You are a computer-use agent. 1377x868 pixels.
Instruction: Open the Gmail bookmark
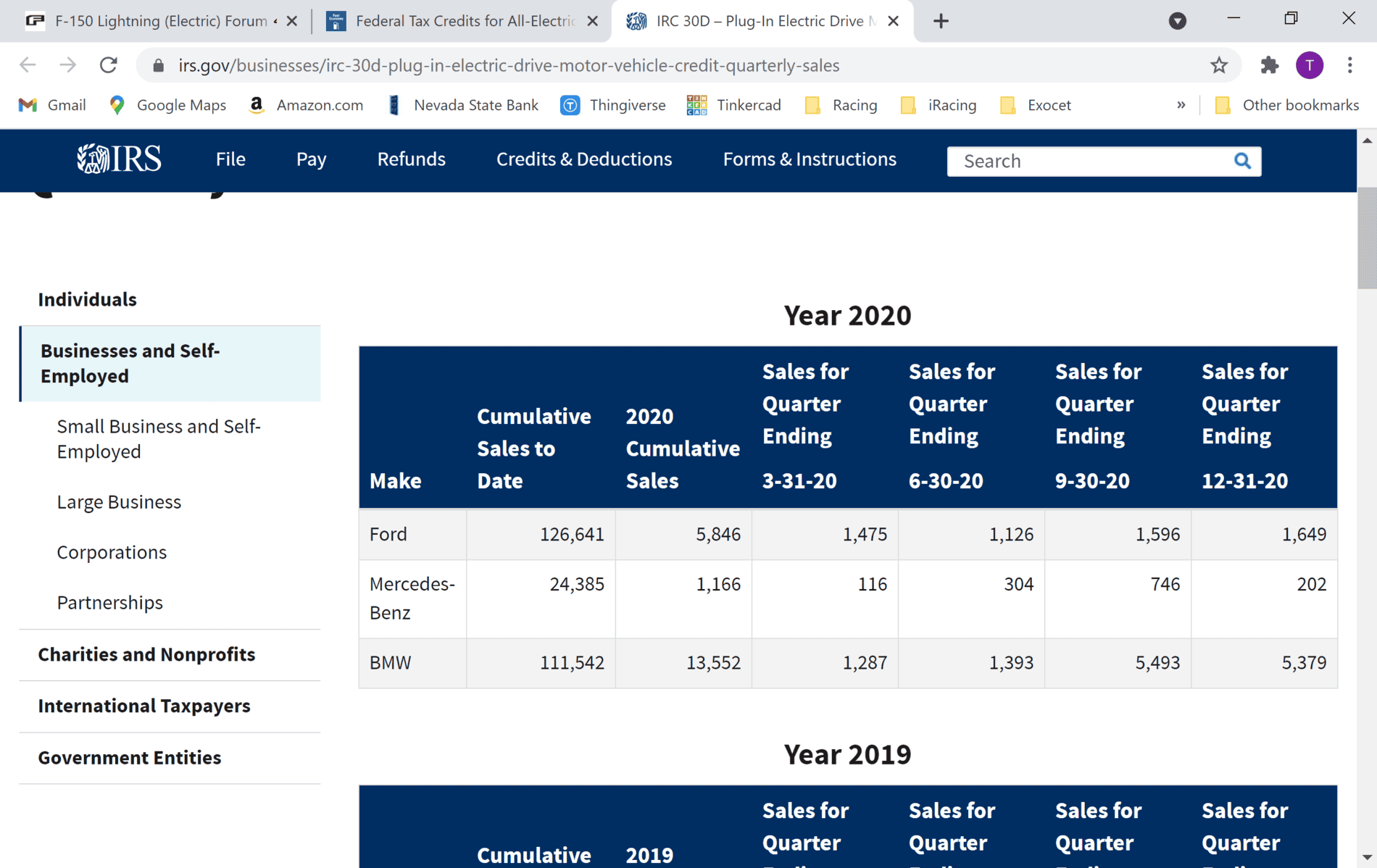click(x=52, y=105)
